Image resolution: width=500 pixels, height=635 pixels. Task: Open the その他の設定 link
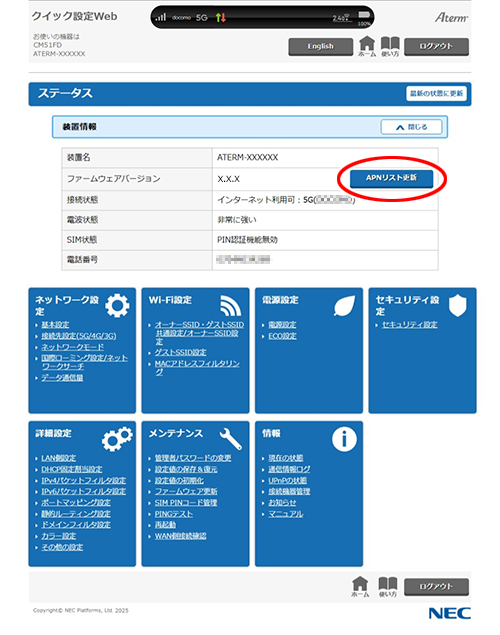click(x=62, y=548)
